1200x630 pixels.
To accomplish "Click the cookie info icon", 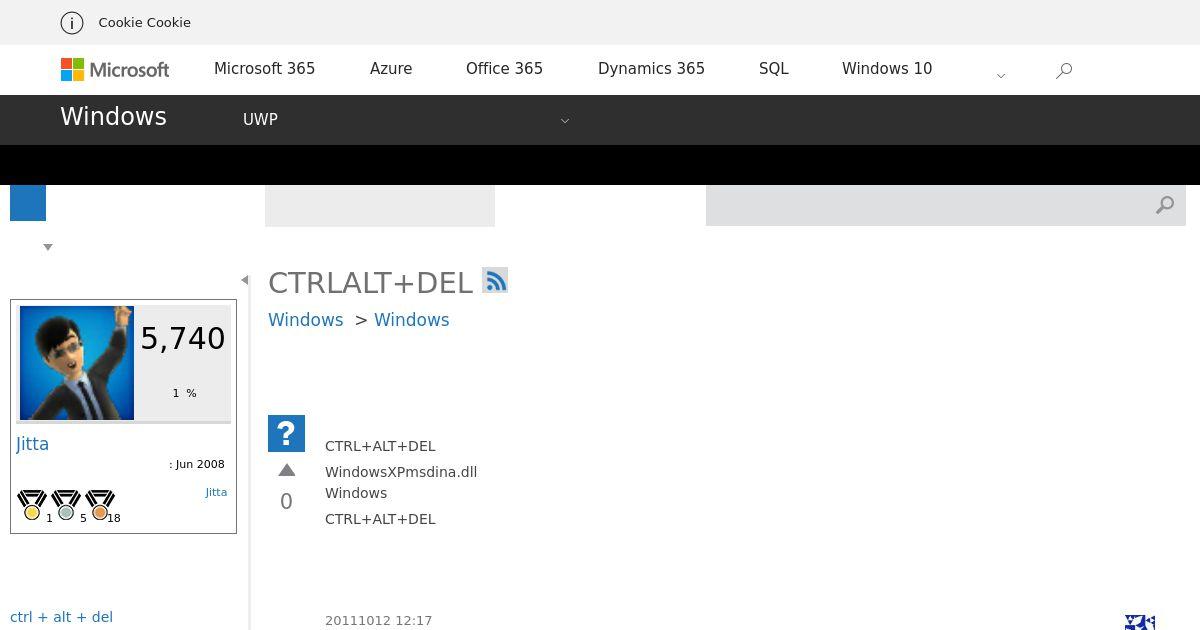I will (72, 22).
